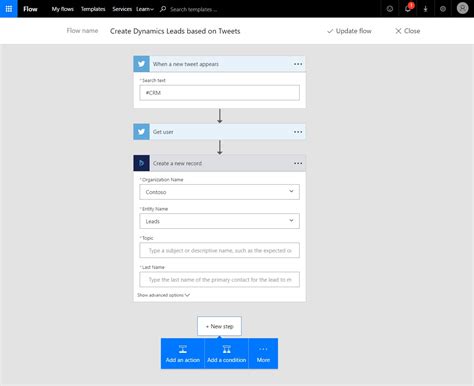Open ellipsis menu for Create a new record
The image size is (474, 386).
coord(298,163)
